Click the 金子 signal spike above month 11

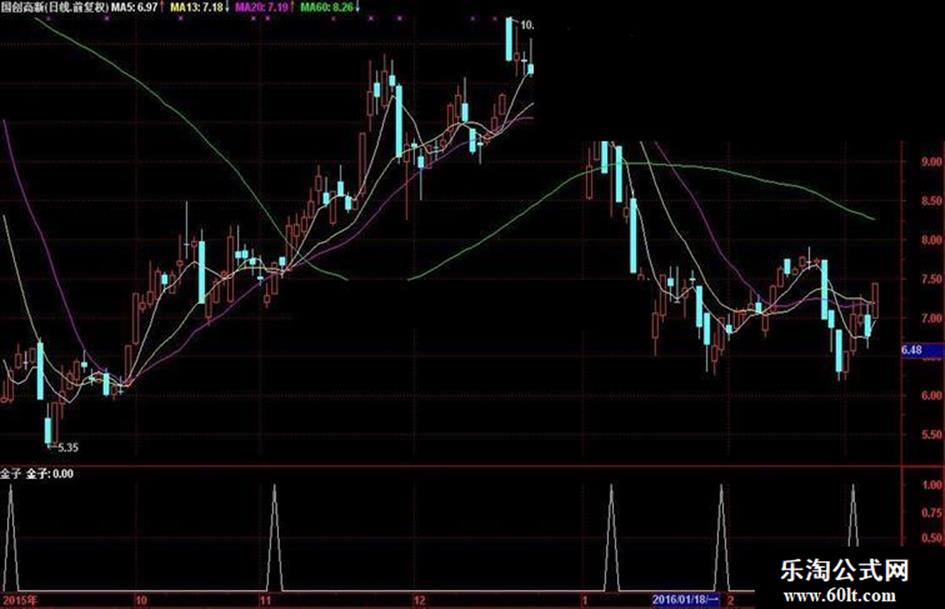click(x=275, y=537)
